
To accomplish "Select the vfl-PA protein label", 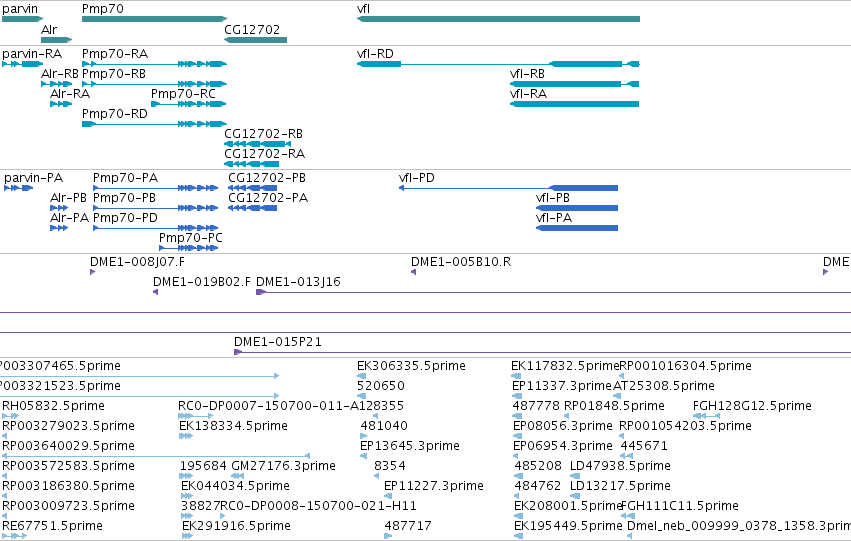I will point(554,218).
